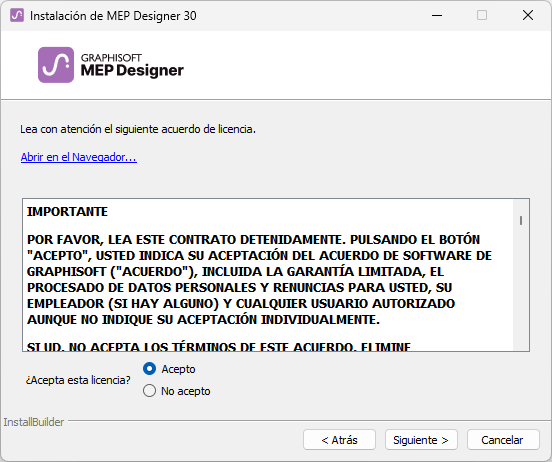This screenshot has height=462, width=552.
Task: Click the title bar app icon
Action: point(17,15)
